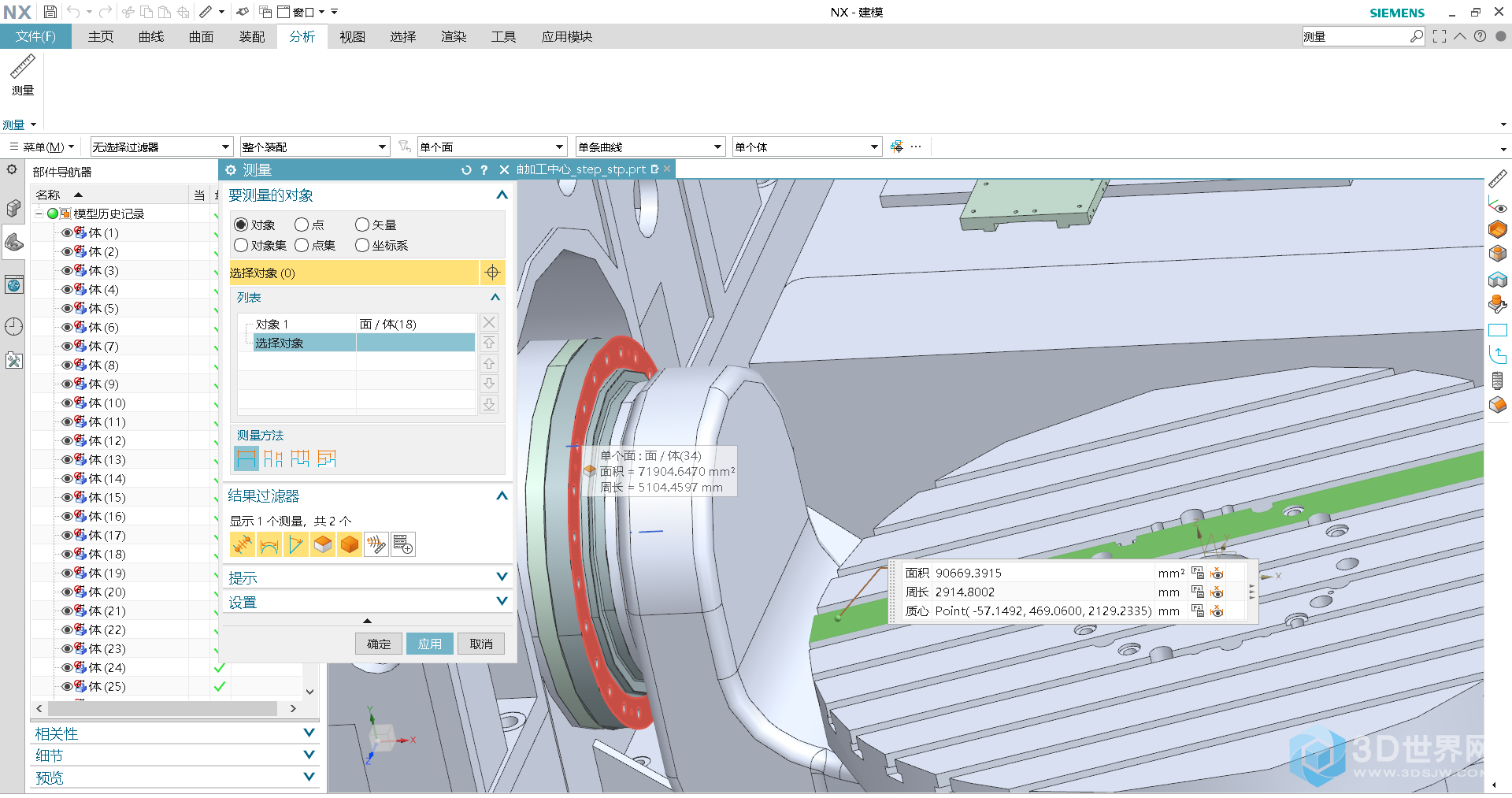This screenshot has height=798, width=1512.
Task: Open the 单个面 face rule dropdown
Action: 492,147
